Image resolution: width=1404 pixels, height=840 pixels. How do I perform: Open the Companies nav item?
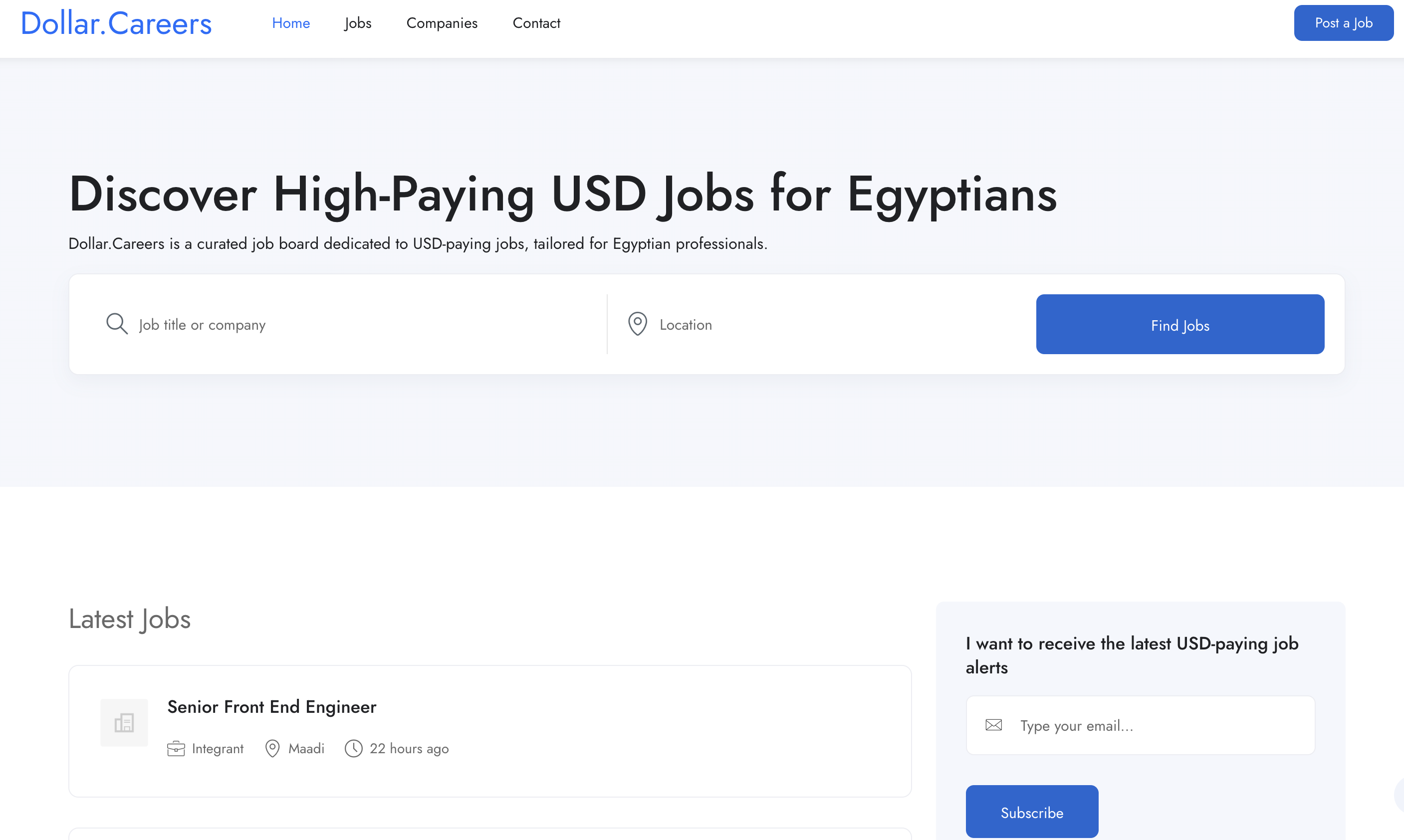(442, 23)
